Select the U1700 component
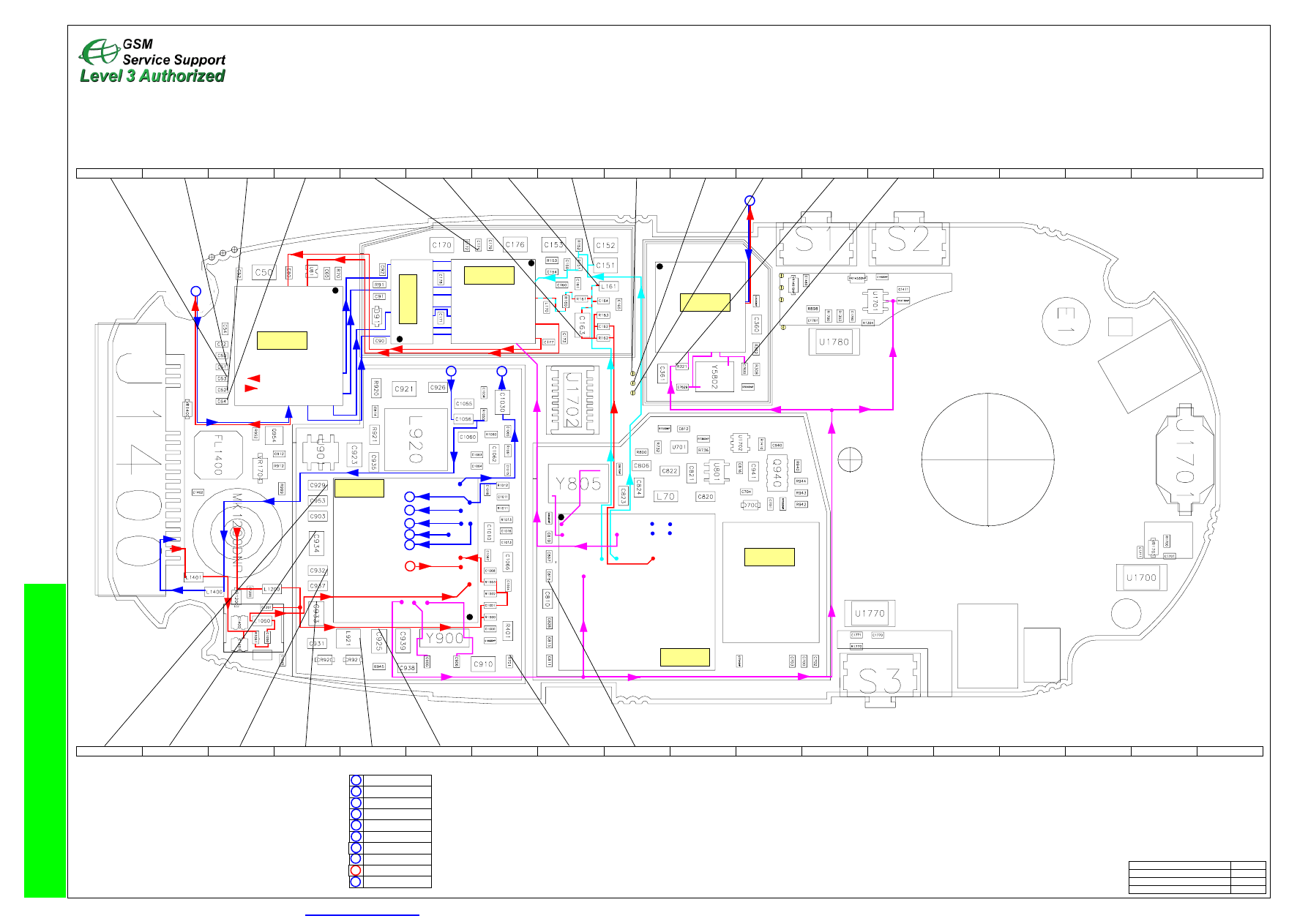 (1140, 577)
